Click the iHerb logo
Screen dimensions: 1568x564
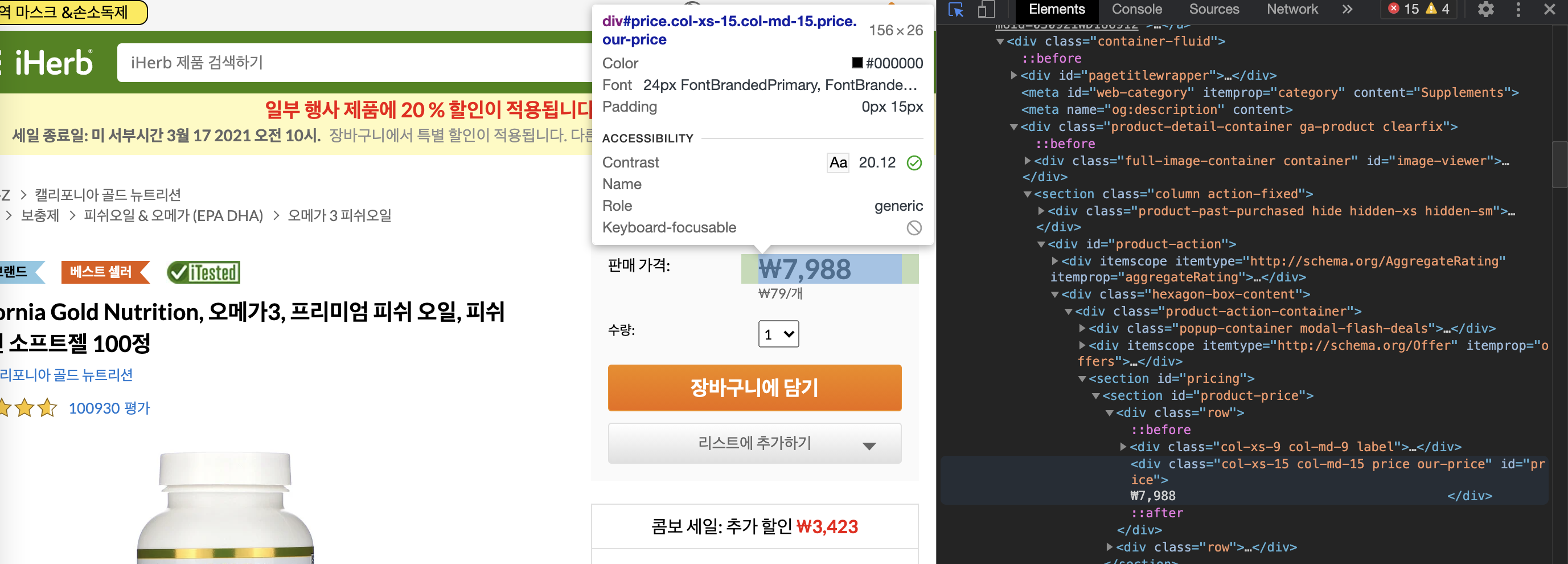tap(53, 63)
